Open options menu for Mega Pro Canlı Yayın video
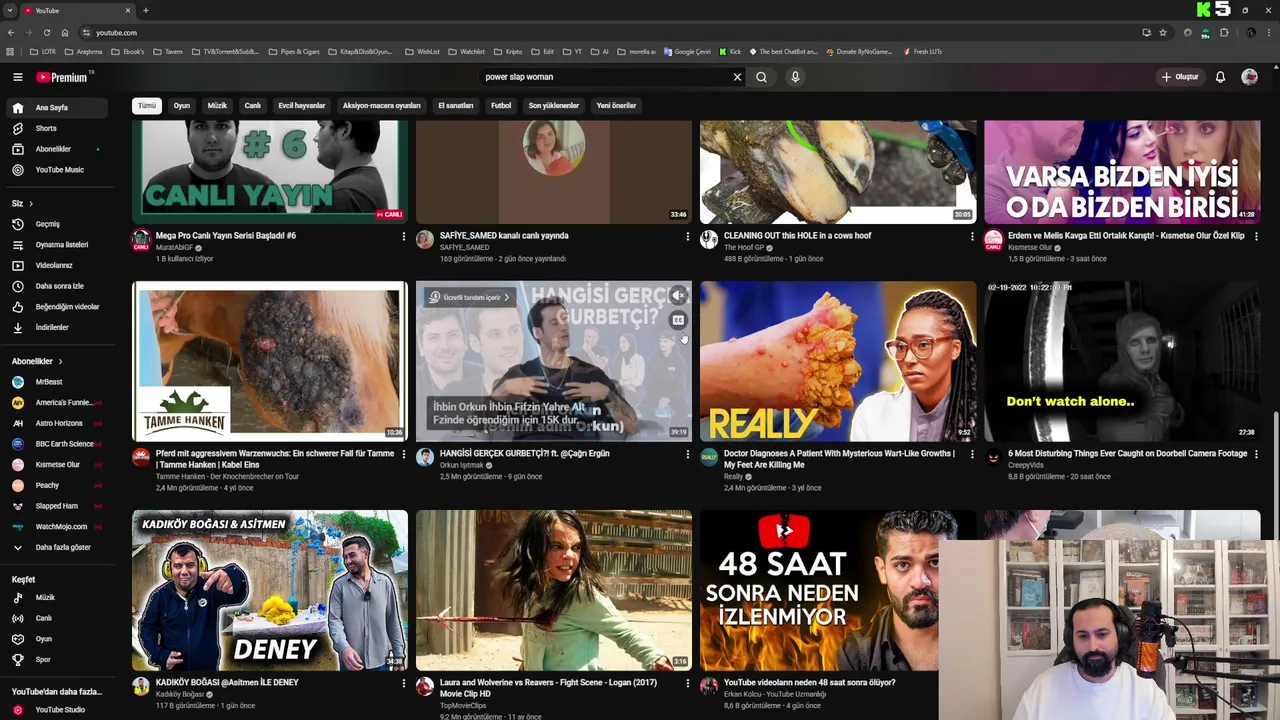The width and height of the screenshot is (1280, 720). pos(403,236)
